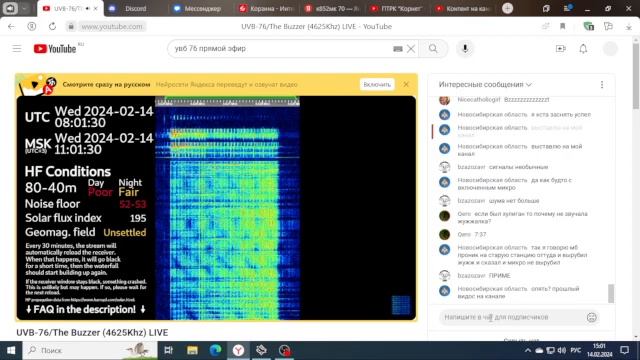Image resolution: width=640 pixels, height=360 pixels.
Task: Open the new tab plus button
Action: coord(507,8)
